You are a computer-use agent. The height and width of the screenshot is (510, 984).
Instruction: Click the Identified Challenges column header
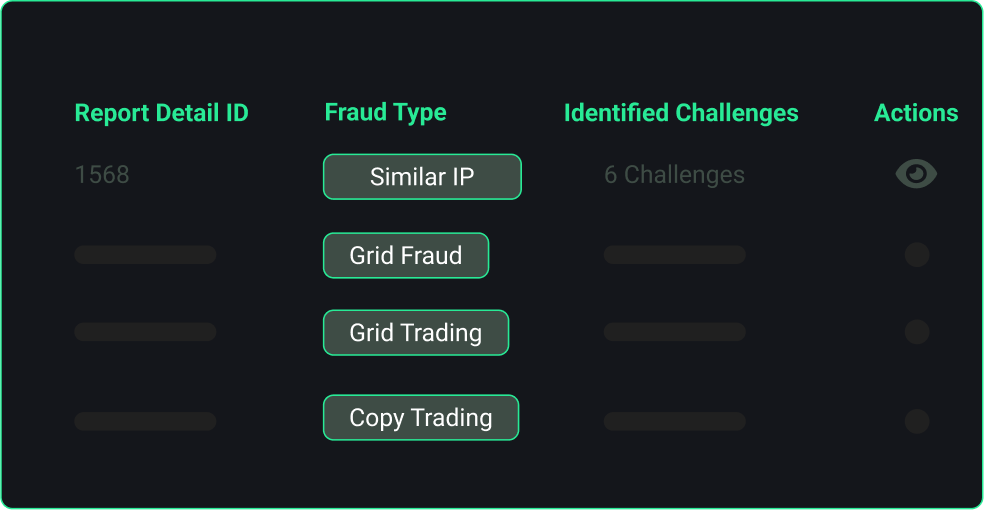point(681,113)
